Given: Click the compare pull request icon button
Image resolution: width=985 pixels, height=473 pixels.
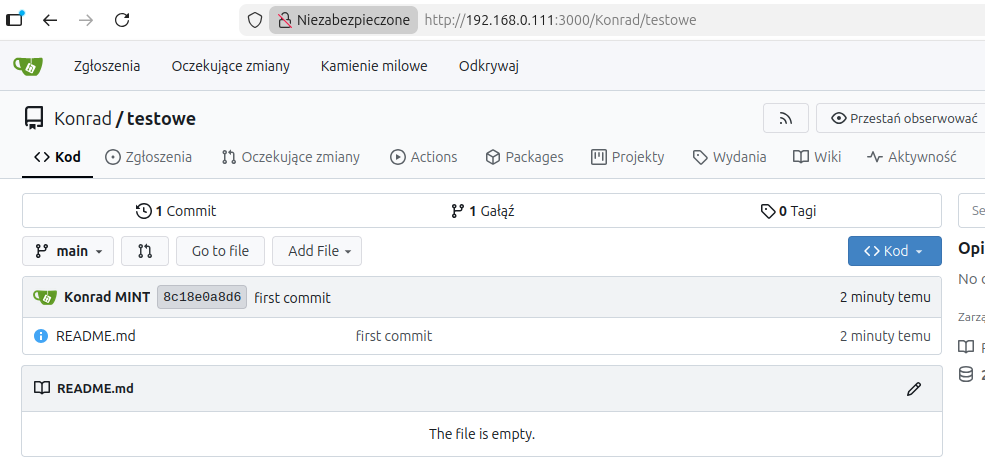Looking at the screenshot, I should [145, 251].
